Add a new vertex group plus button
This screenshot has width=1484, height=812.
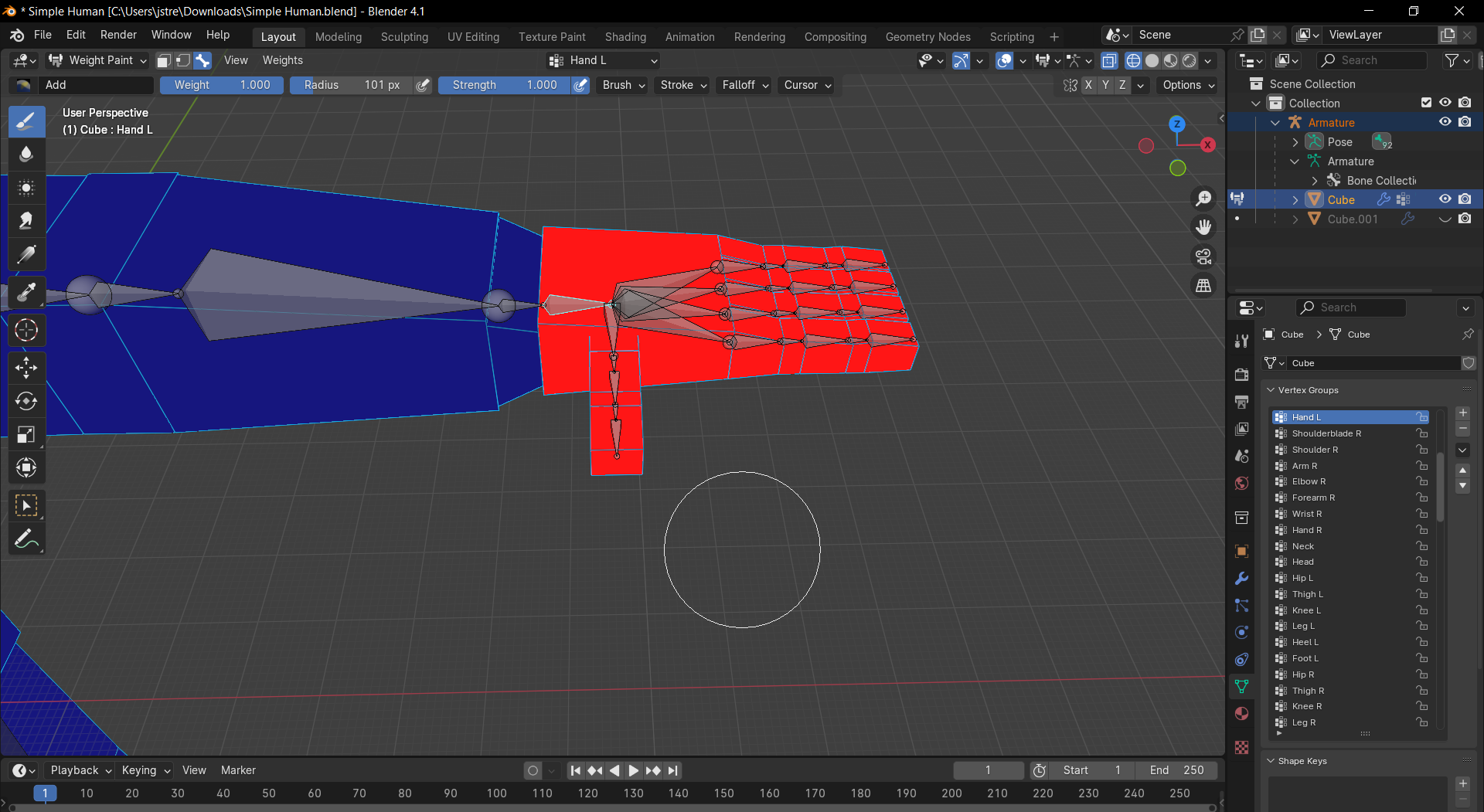point(1462,413)
